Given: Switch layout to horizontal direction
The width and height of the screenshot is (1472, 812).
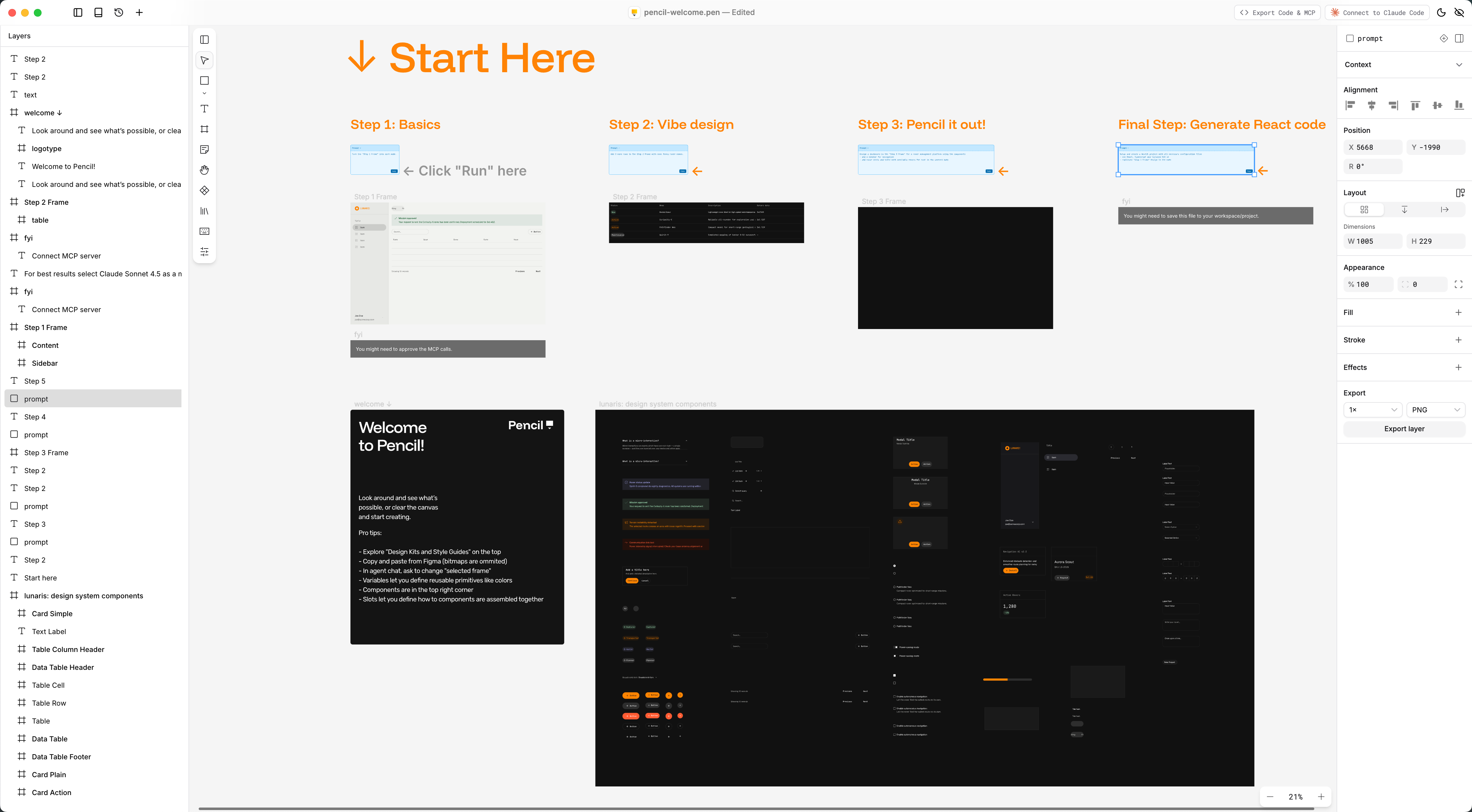Looking at the screenshot, I should point(1445,210).
